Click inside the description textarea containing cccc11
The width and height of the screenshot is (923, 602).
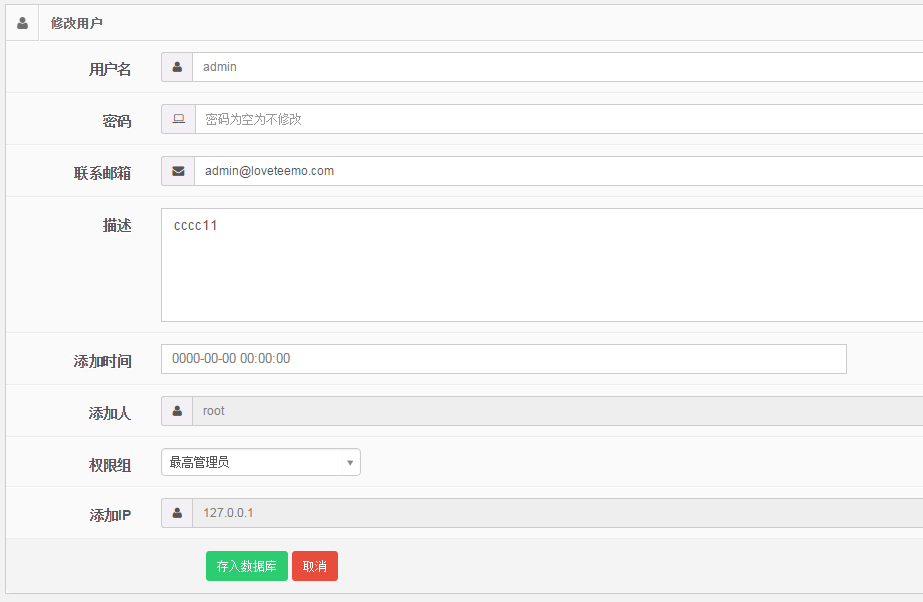540,265
